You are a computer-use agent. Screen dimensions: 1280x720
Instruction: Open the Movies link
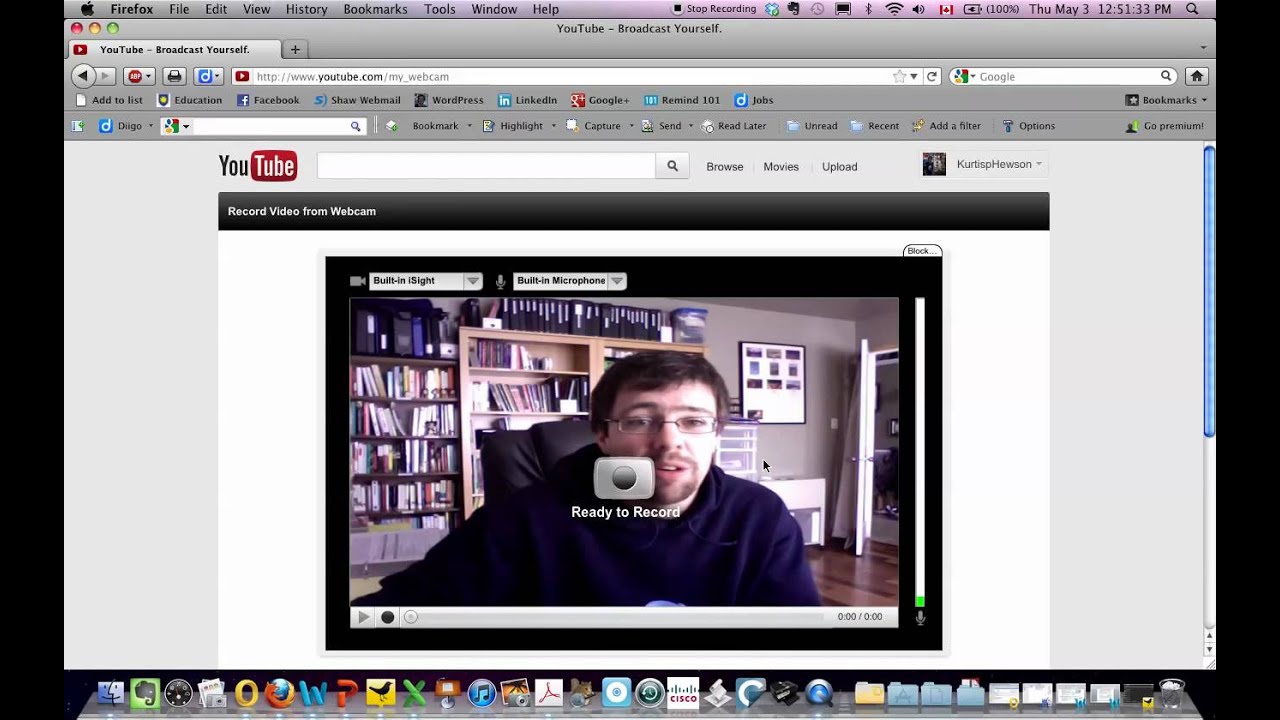click(781, 167)
